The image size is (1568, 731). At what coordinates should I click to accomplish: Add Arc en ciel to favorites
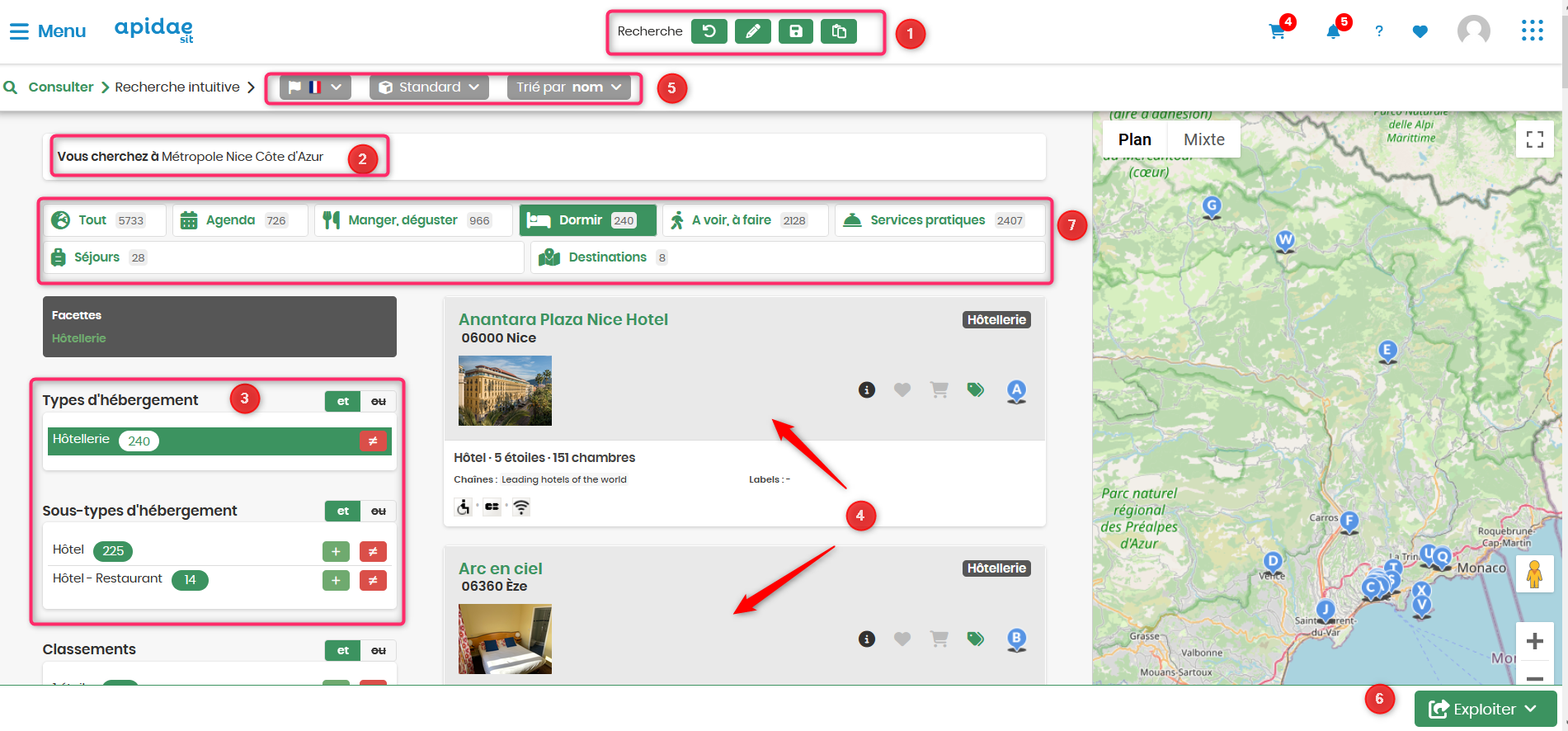[902, 639]
